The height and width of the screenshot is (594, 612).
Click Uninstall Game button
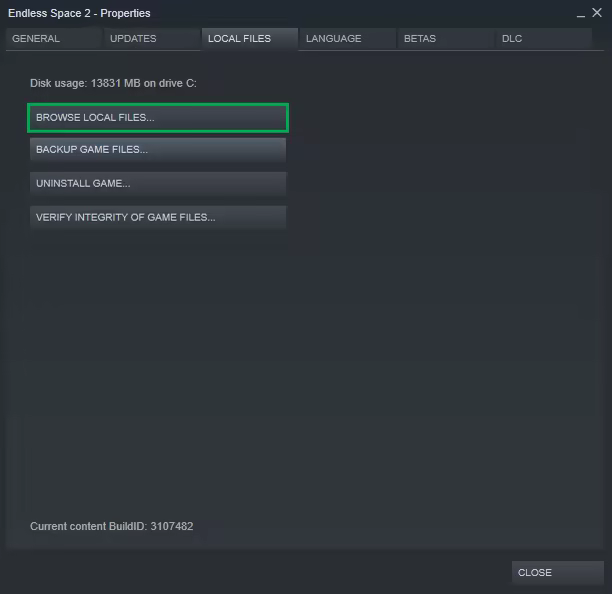pos(158,184)
